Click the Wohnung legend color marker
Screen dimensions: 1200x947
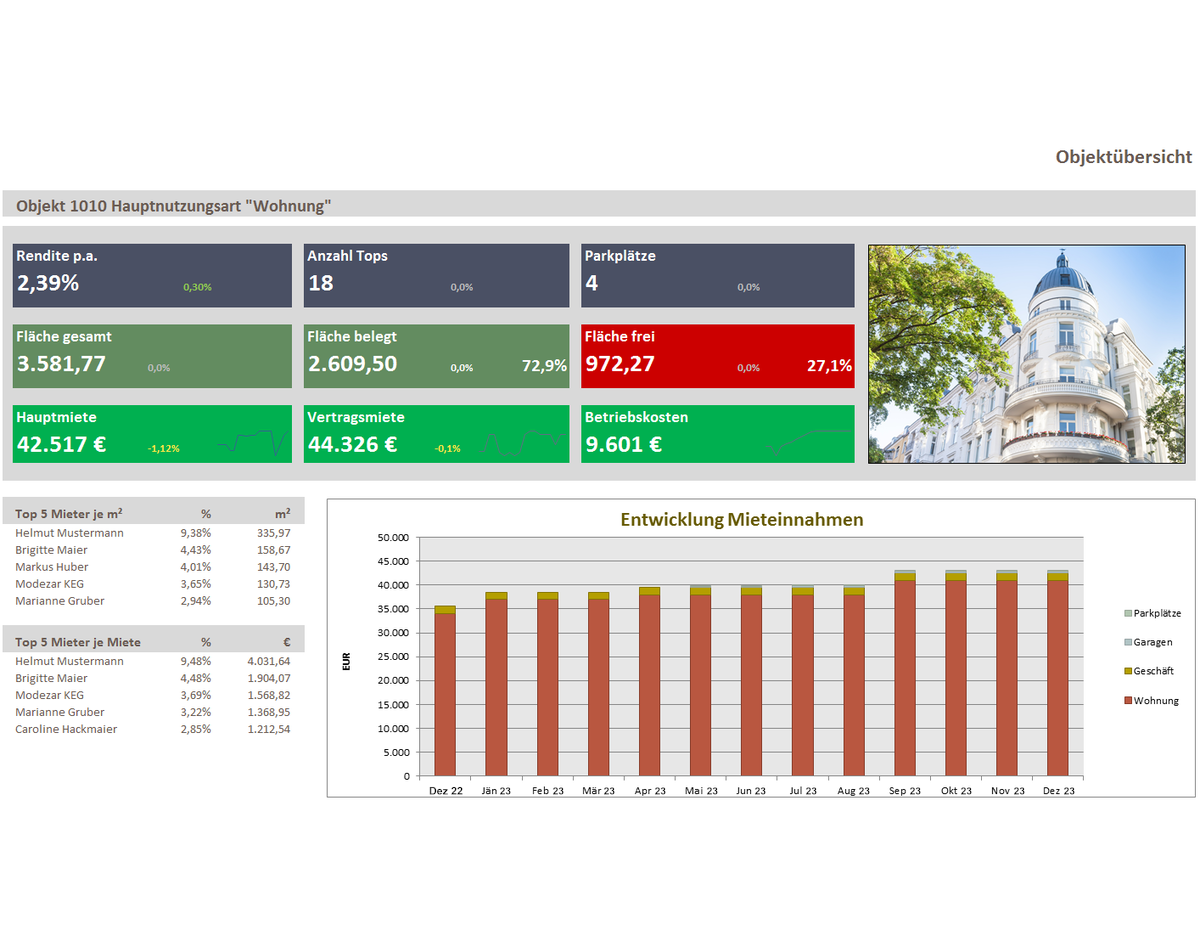1128,701
